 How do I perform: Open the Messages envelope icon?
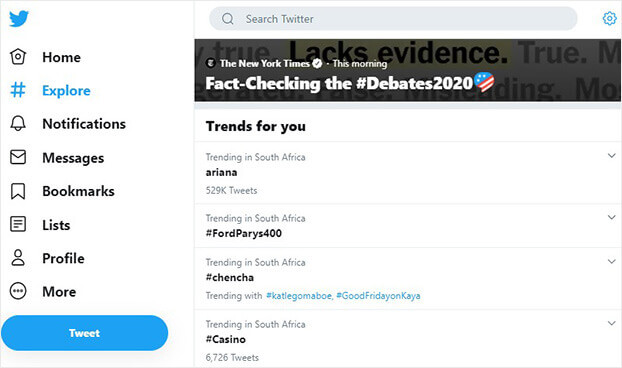tap(18, 157)
